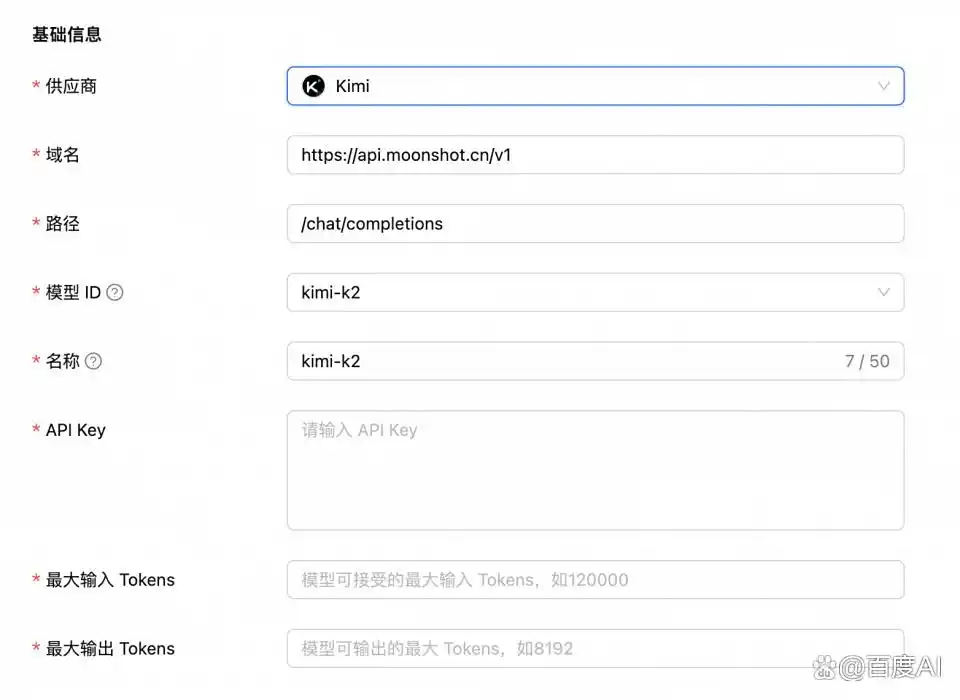Click the Kimi logo in the 供应商 field
Image resolution: width=960 pixels, height=700 pixels.
click(314, 86)
